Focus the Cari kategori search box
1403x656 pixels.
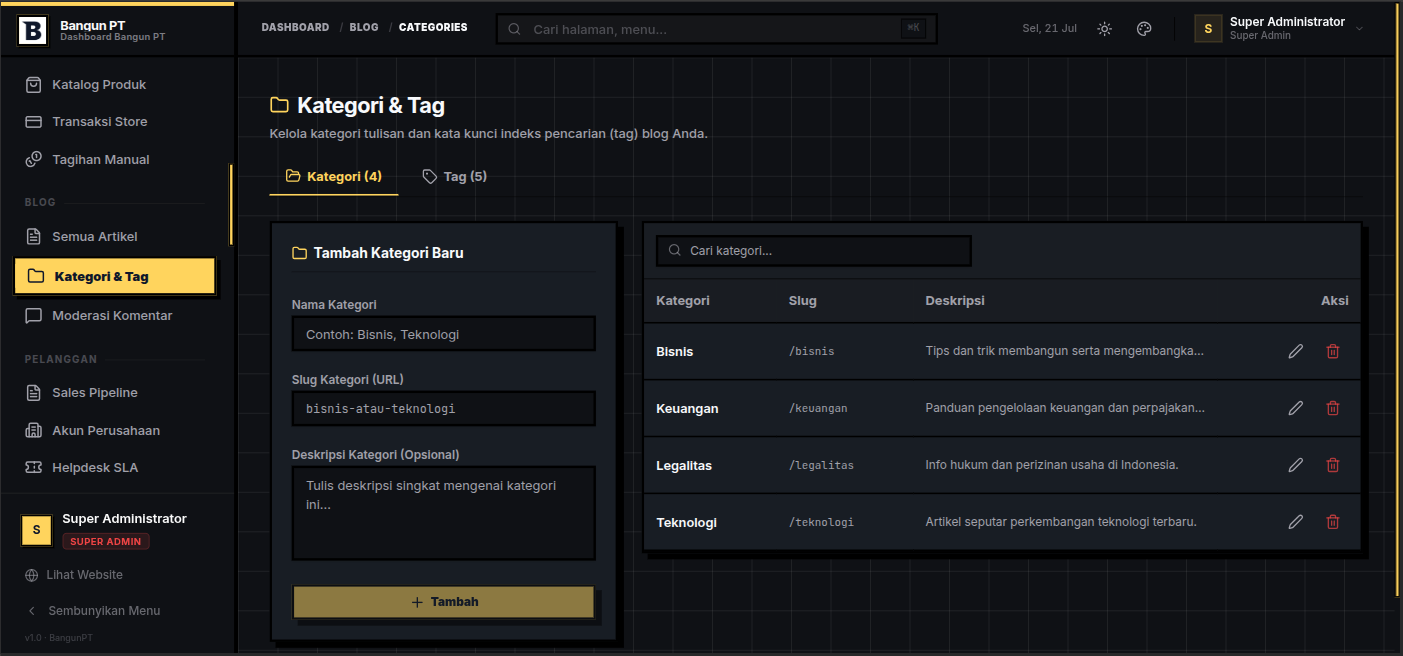[x=814, y=251]
